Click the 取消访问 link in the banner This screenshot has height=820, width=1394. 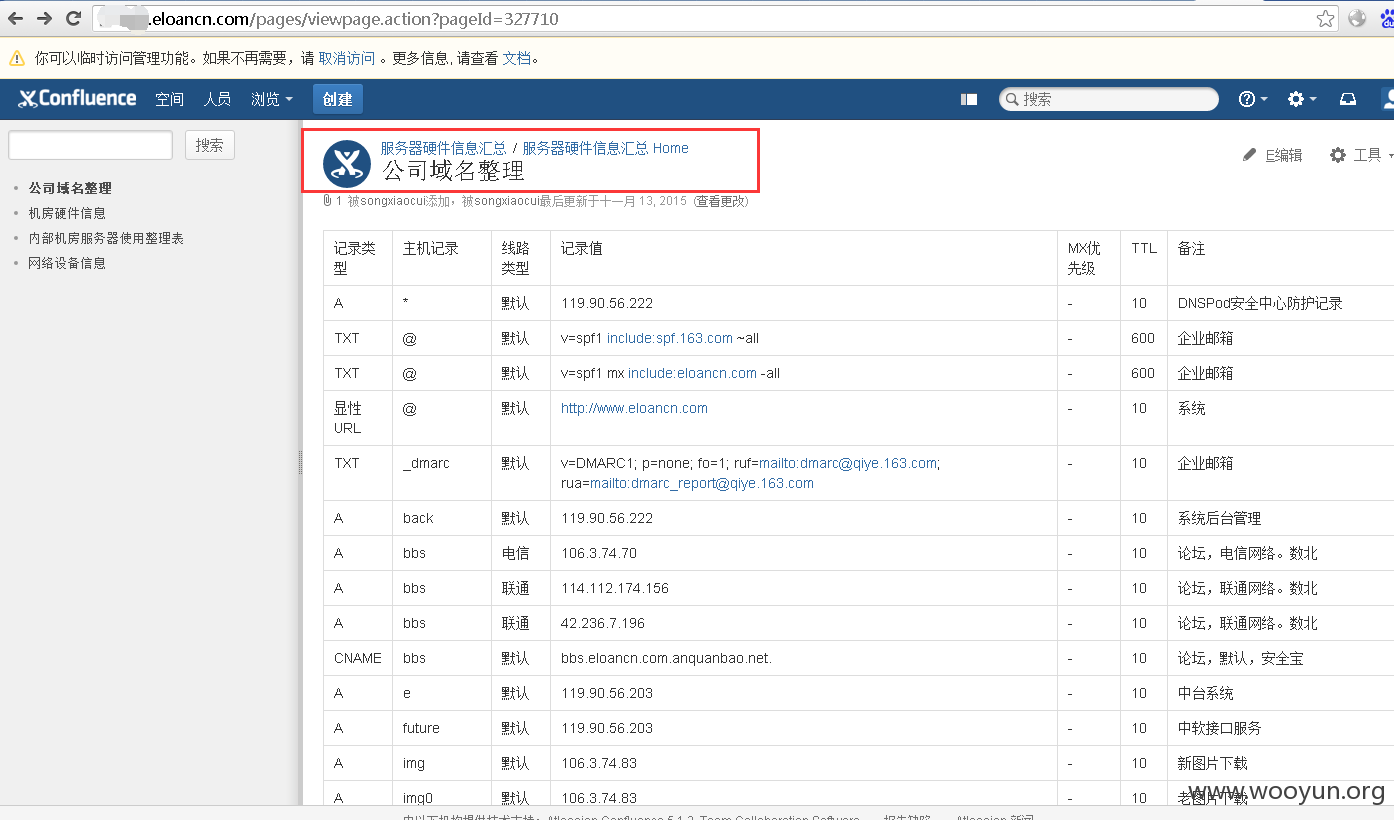pos(347,58)
